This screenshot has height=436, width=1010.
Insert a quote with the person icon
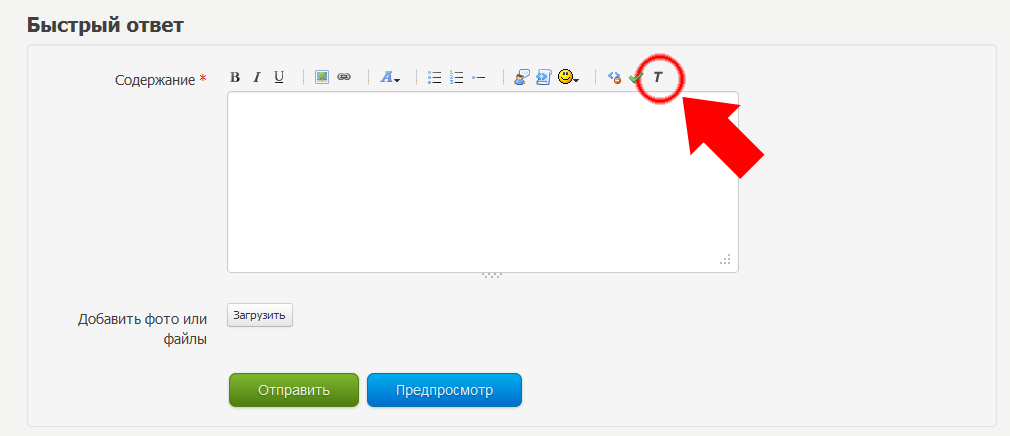(x=522, y=77)
